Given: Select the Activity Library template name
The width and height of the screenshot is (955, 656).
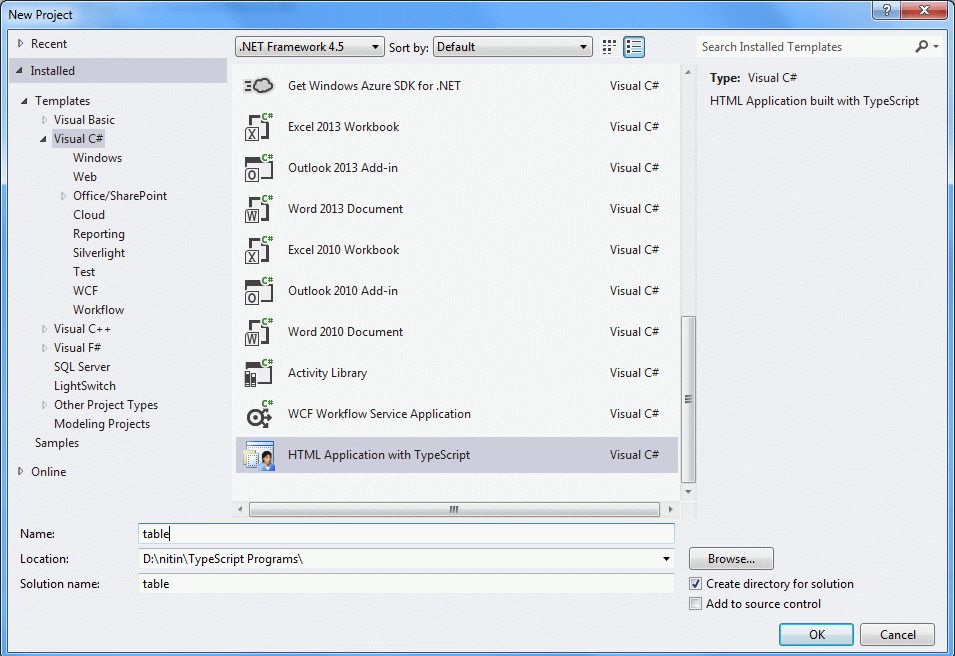Looking at the screenshot, I should 327,373.
